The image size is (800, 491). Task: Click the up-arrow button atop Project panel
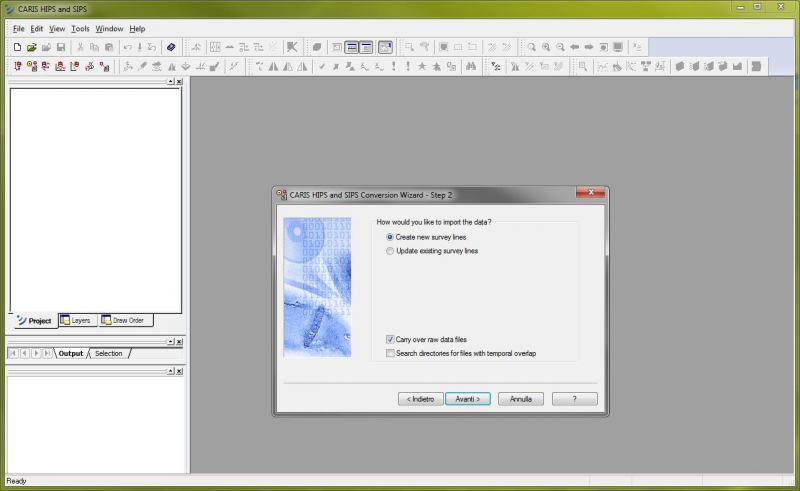[x=171, y=82]
